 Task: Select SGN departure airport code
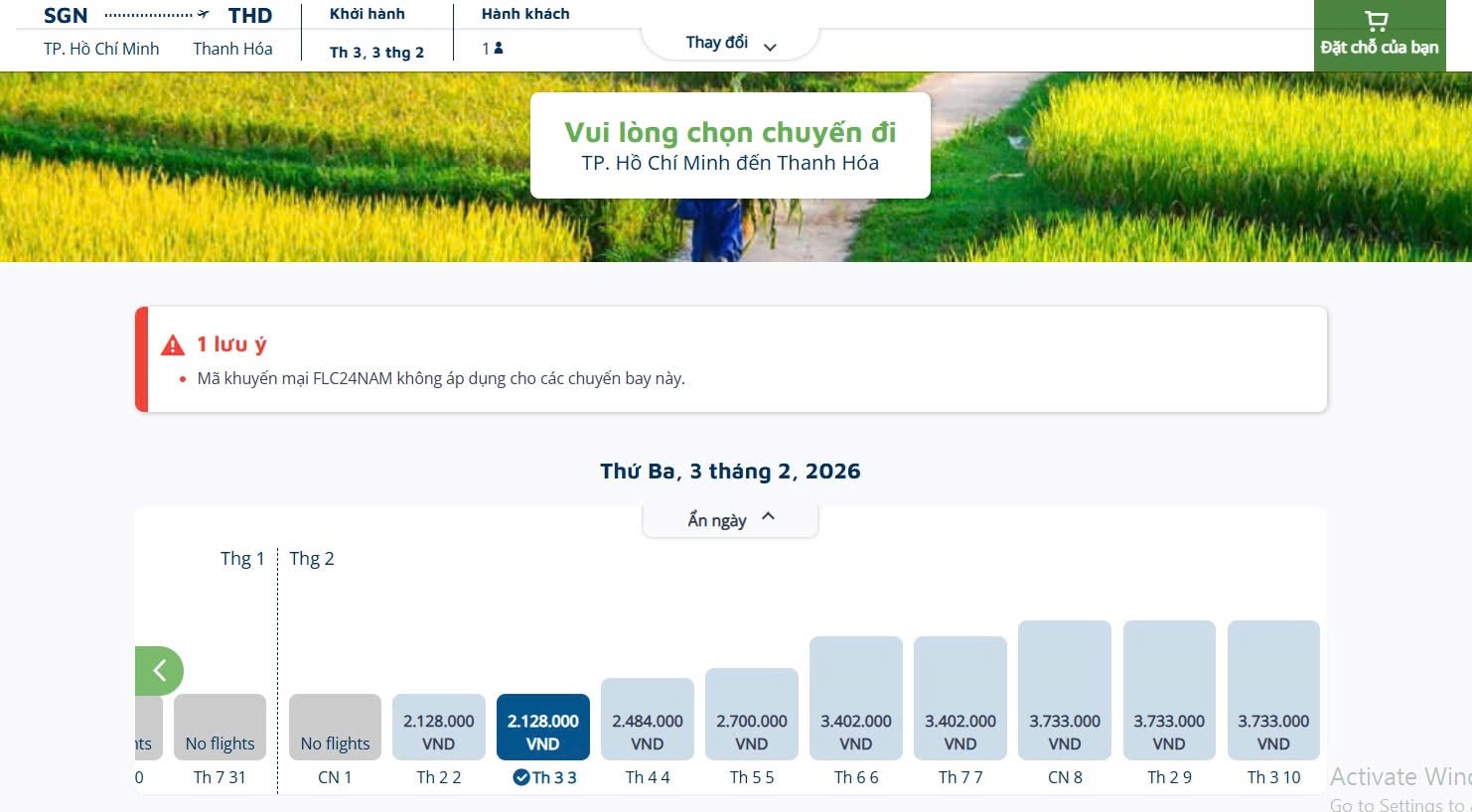(66, 15)
